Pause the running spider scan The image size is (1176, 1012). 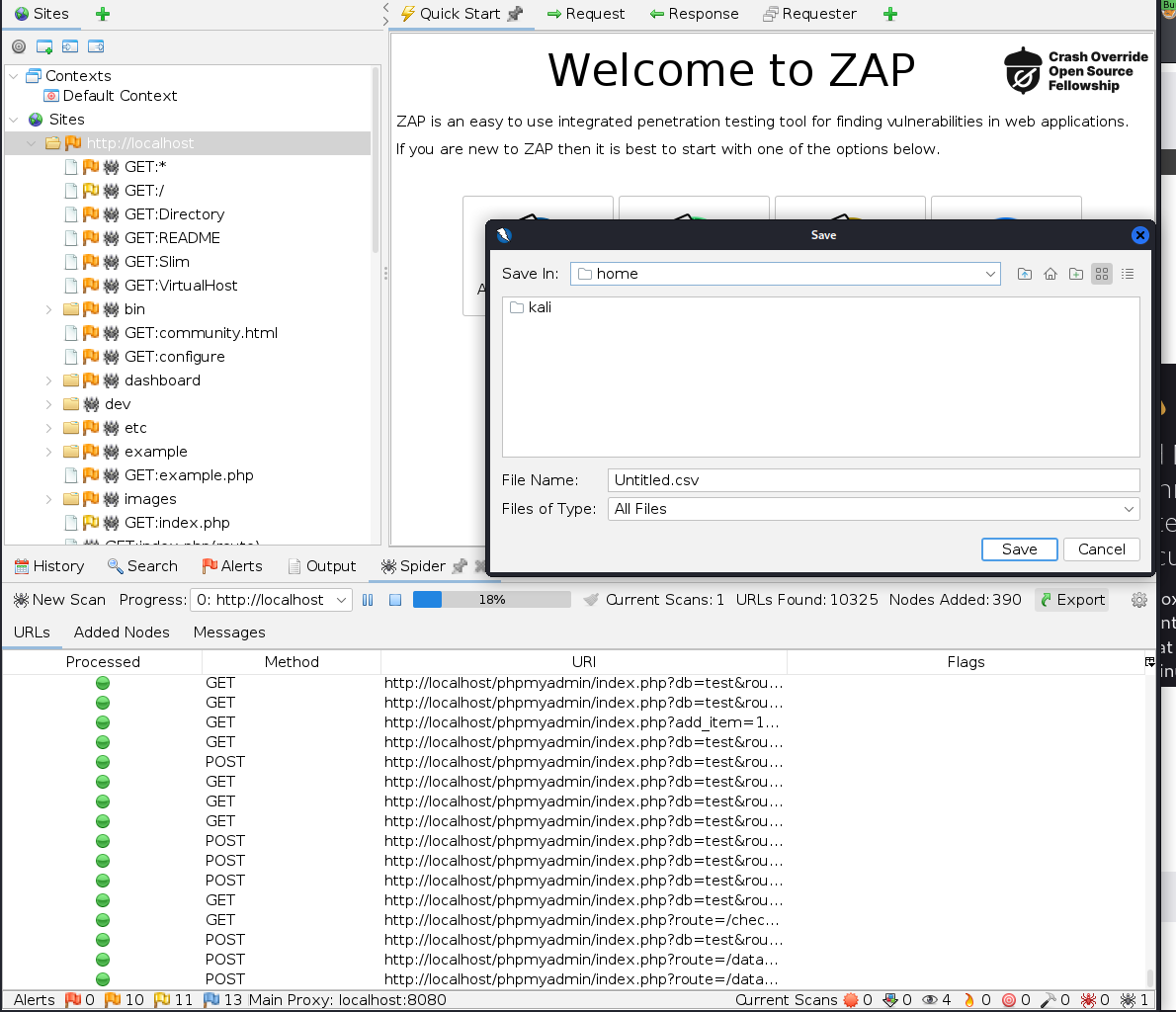point(368,600)
